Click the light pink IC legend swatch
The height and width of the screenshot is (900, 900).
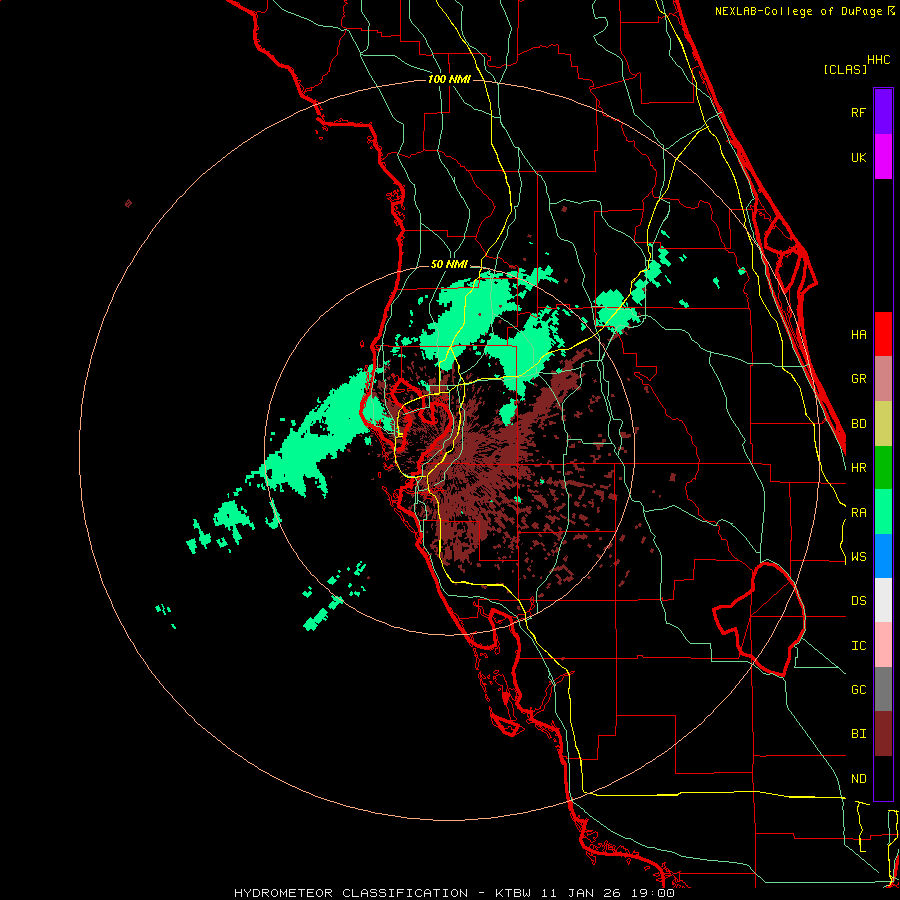pos(883,645)
